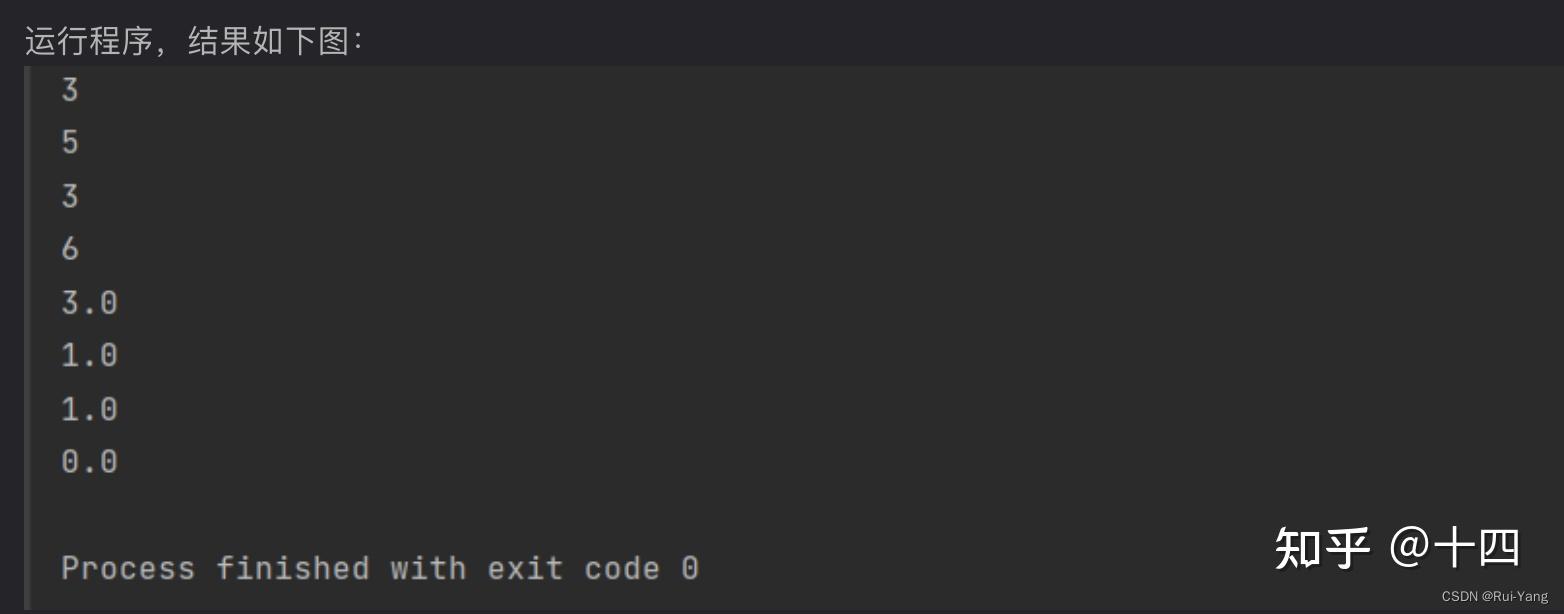Click the word "finished" in the status line

click(292, 568)
